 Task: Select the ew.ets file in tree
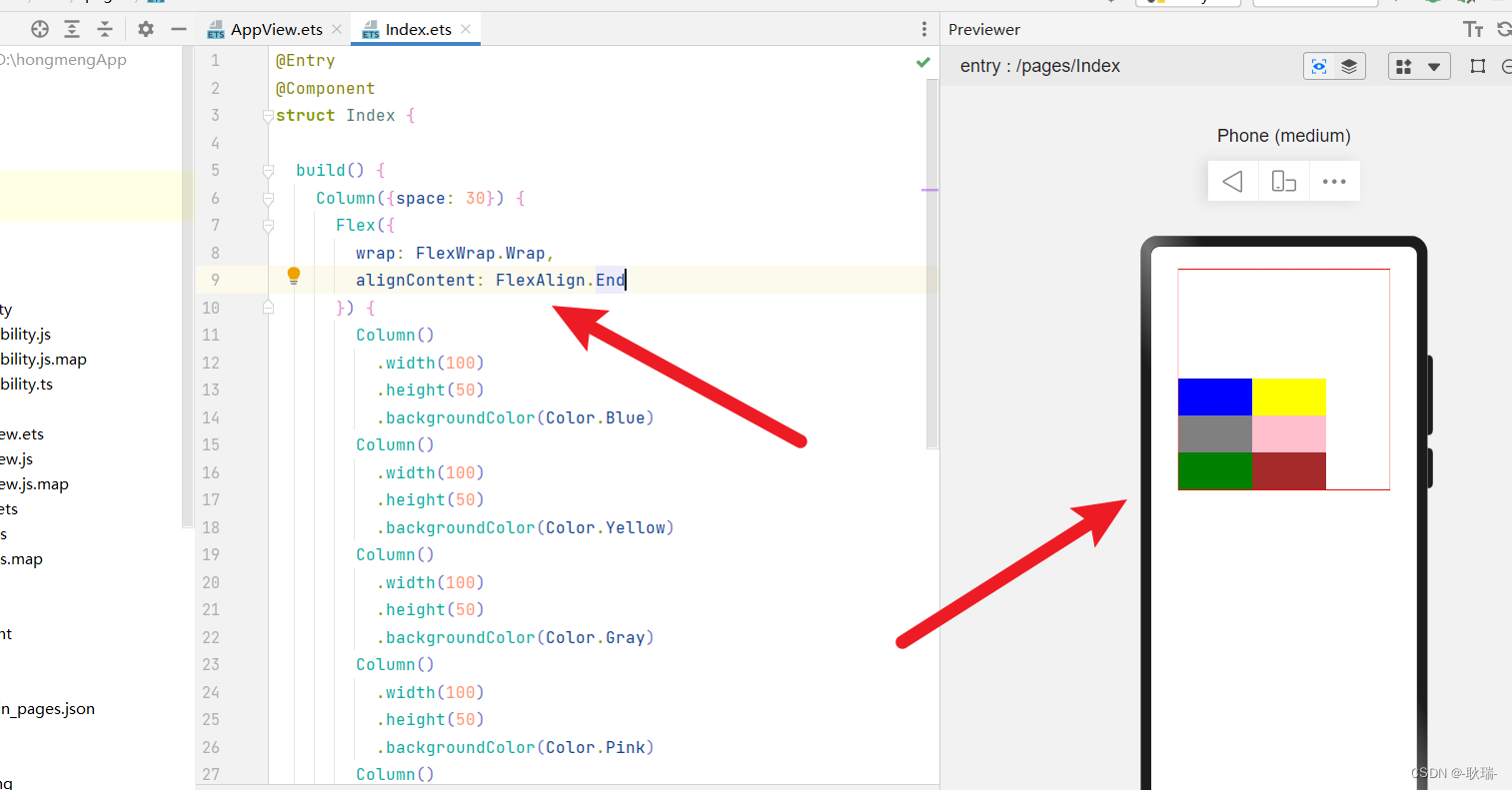[22, 434]
